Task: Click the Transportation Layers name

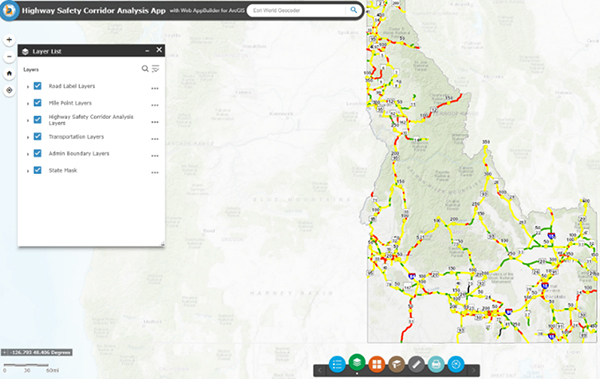Action: point(76,137)
